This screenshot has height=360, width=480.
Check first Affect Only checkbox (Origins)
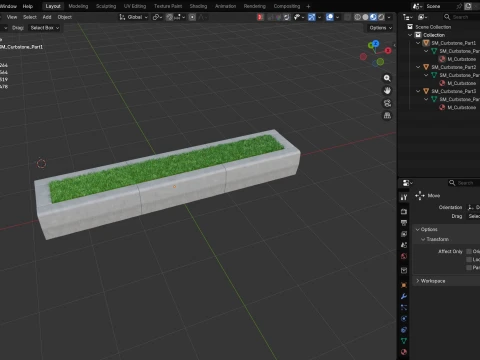[x=469, y=251]
